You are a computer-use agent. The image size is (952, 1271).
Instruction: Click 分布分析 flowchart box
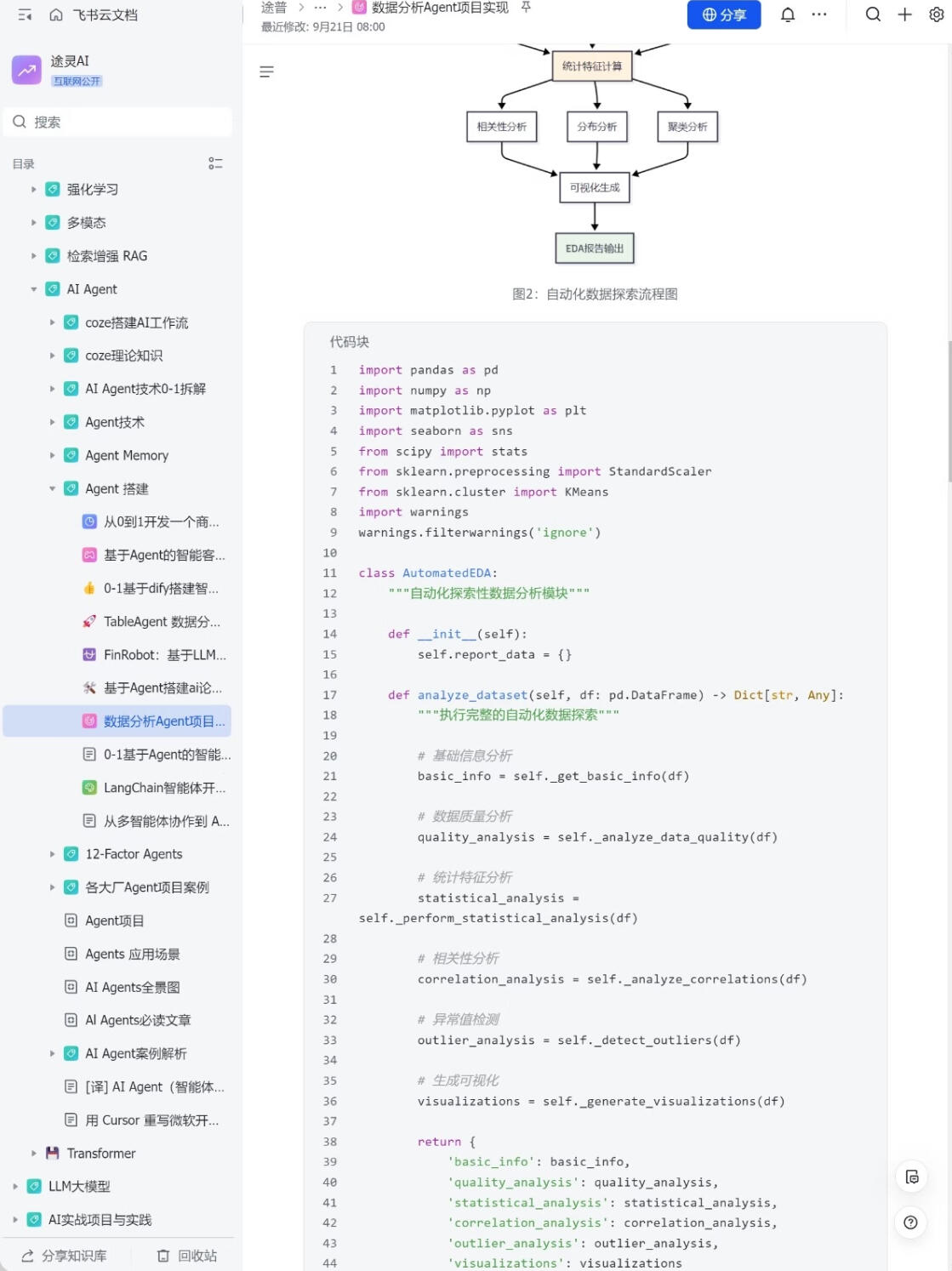pos(597,127)
